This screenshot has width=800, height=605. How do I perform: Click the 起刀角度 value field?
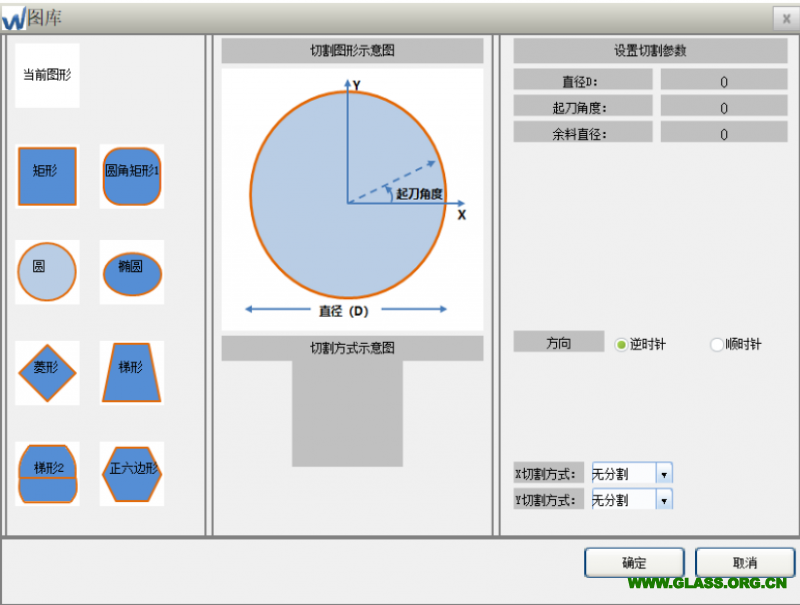(724, 107)
